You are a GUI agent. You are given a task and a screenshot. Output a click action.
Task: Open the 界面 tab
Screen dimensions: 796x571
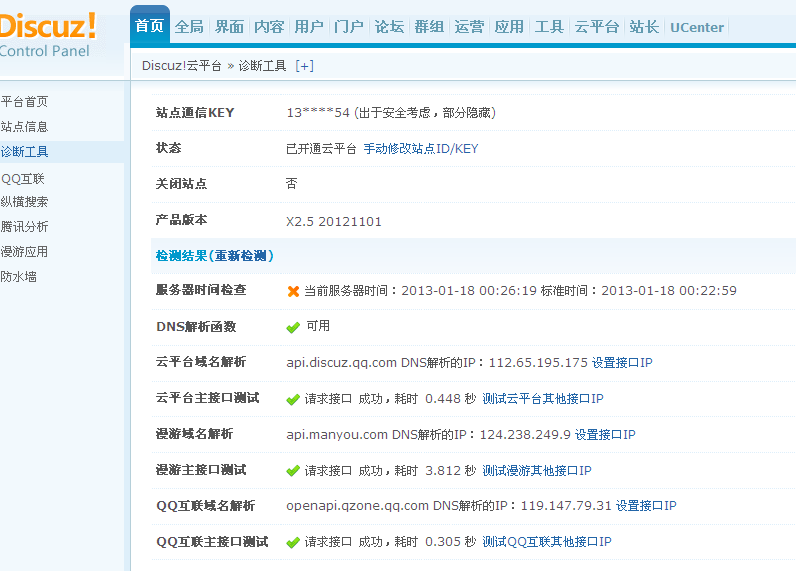pos(229,27)
